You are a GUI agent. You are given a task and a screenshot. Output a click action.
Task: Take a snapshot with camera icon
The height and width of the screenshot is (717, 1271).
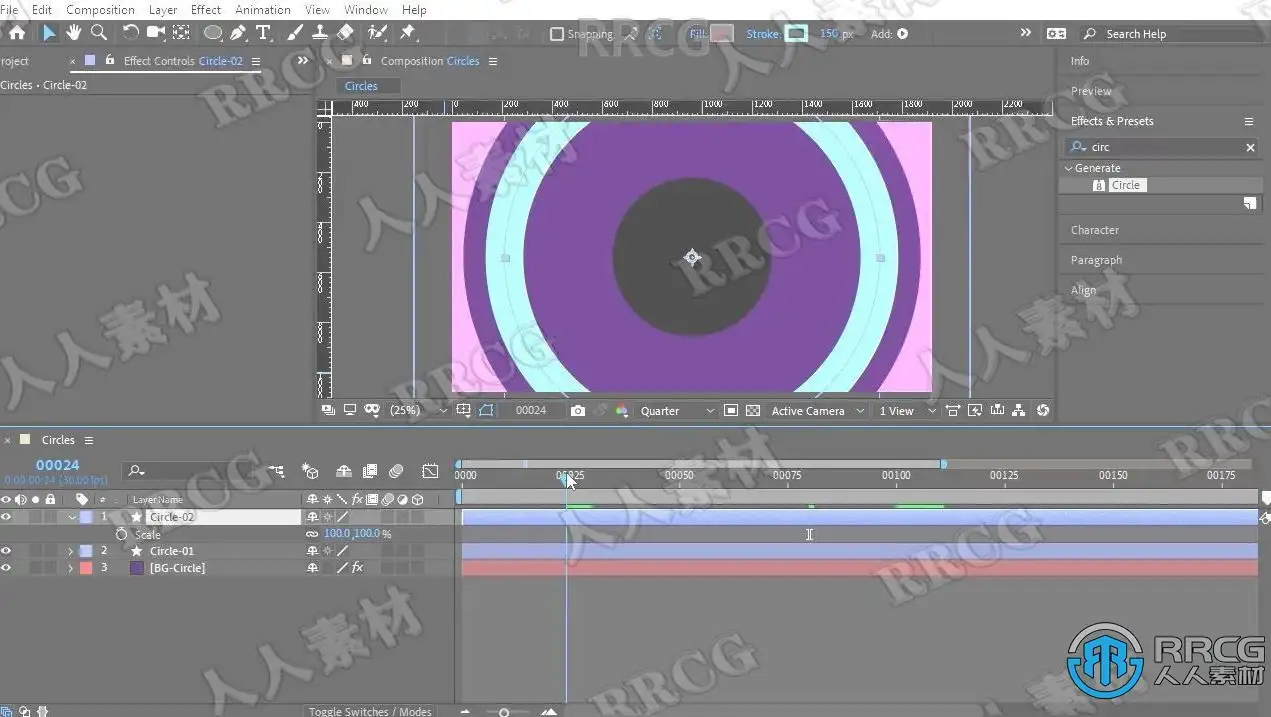click(578, 411)
